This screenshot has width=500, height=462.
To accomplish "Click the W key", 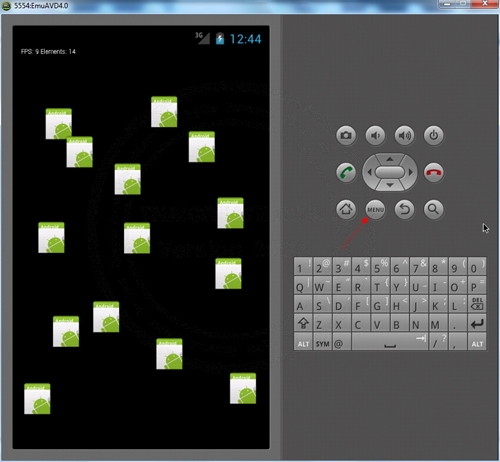I will [x=322, y=285].
